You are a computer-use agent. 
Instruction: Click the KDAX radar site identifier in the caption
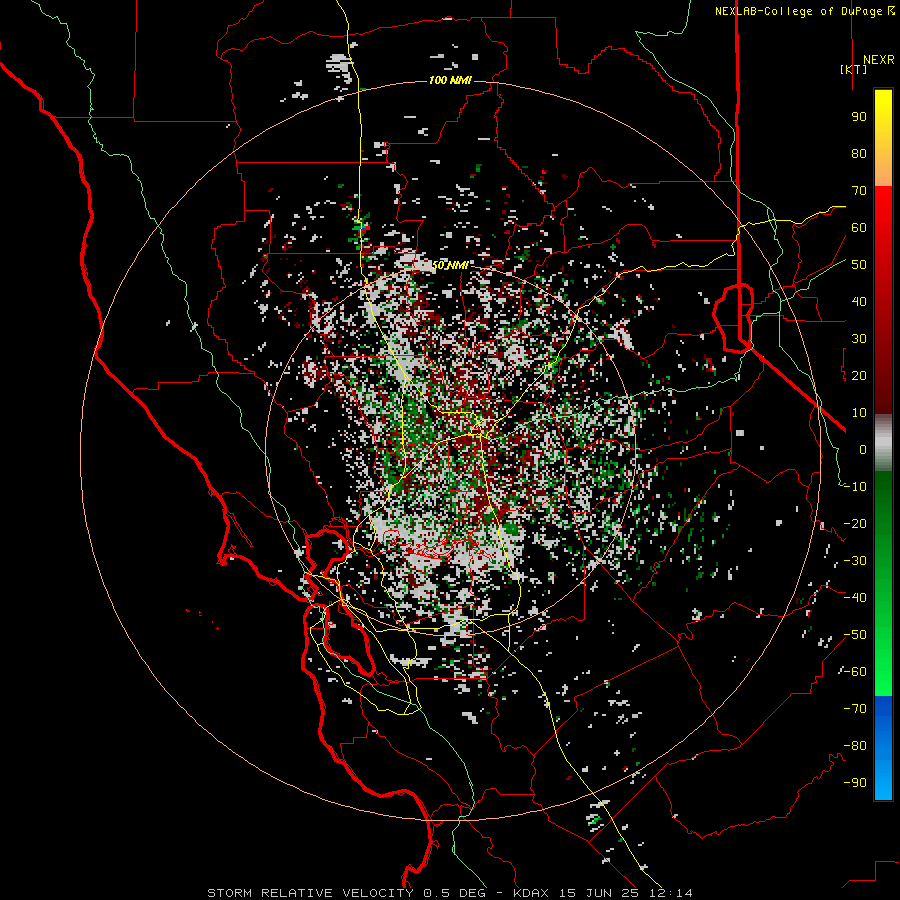[531, 893]
